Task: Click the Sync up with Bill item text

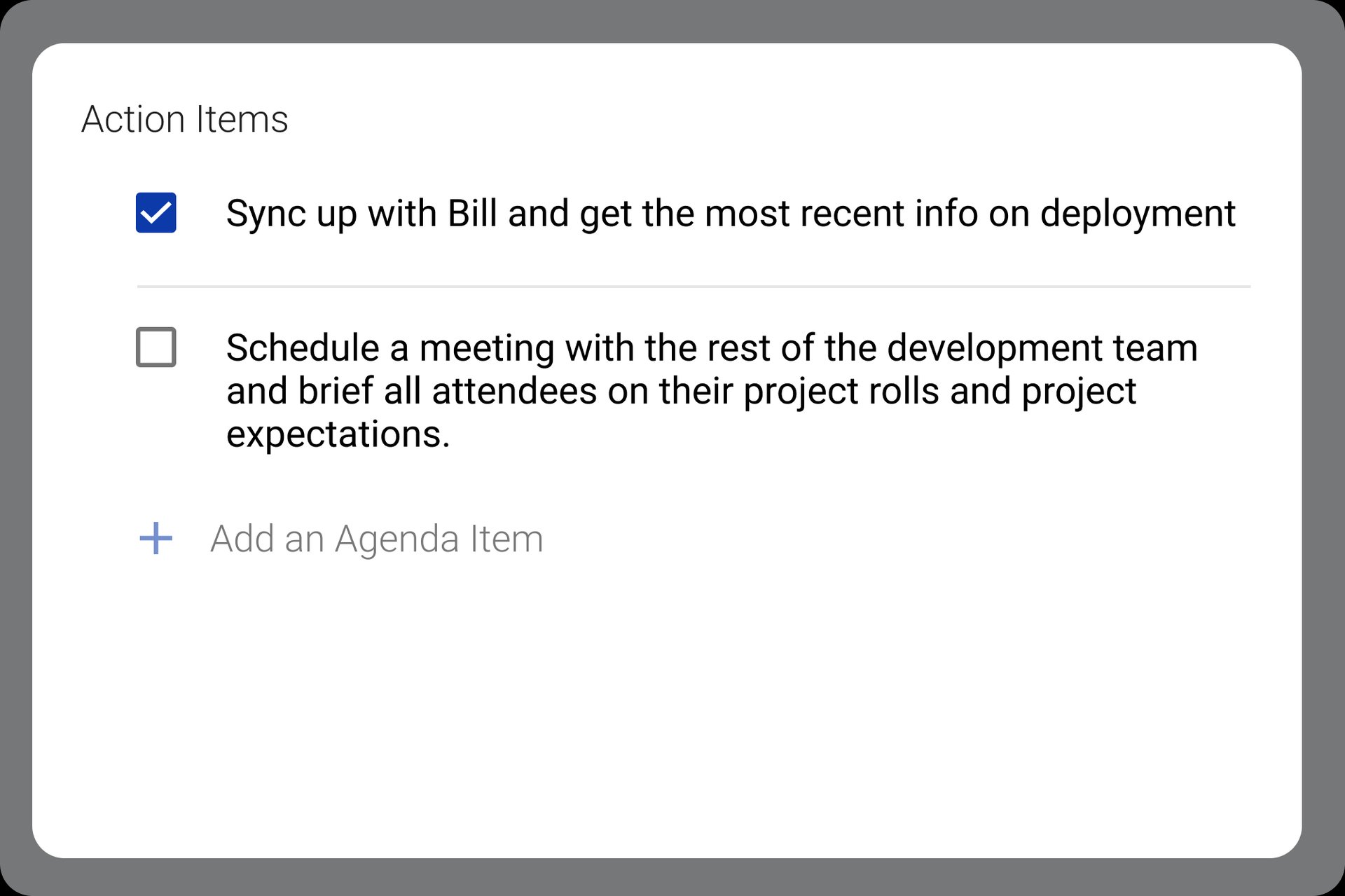Action: (731, 214)
